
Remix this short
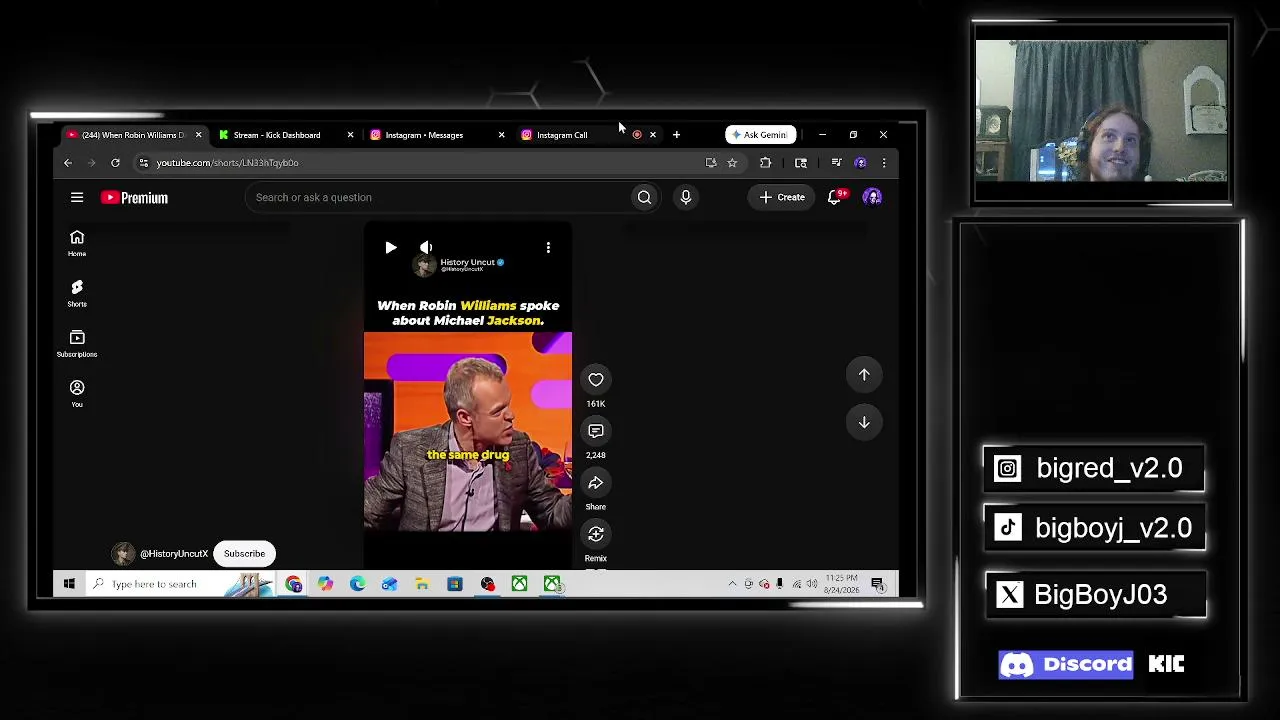point(596,534)
